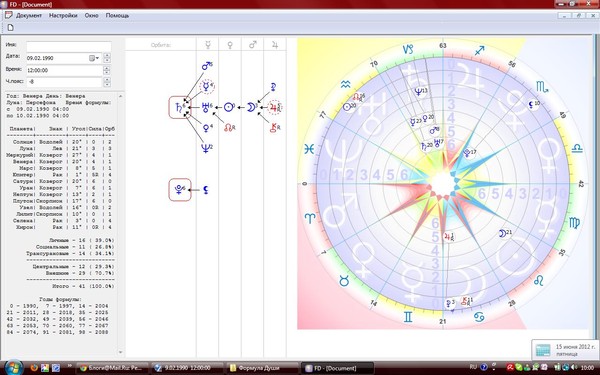This screenshot has height=375, width=600.
Task: Switch to the Формула Души taskbar window
Action: (x=262, y=368)
